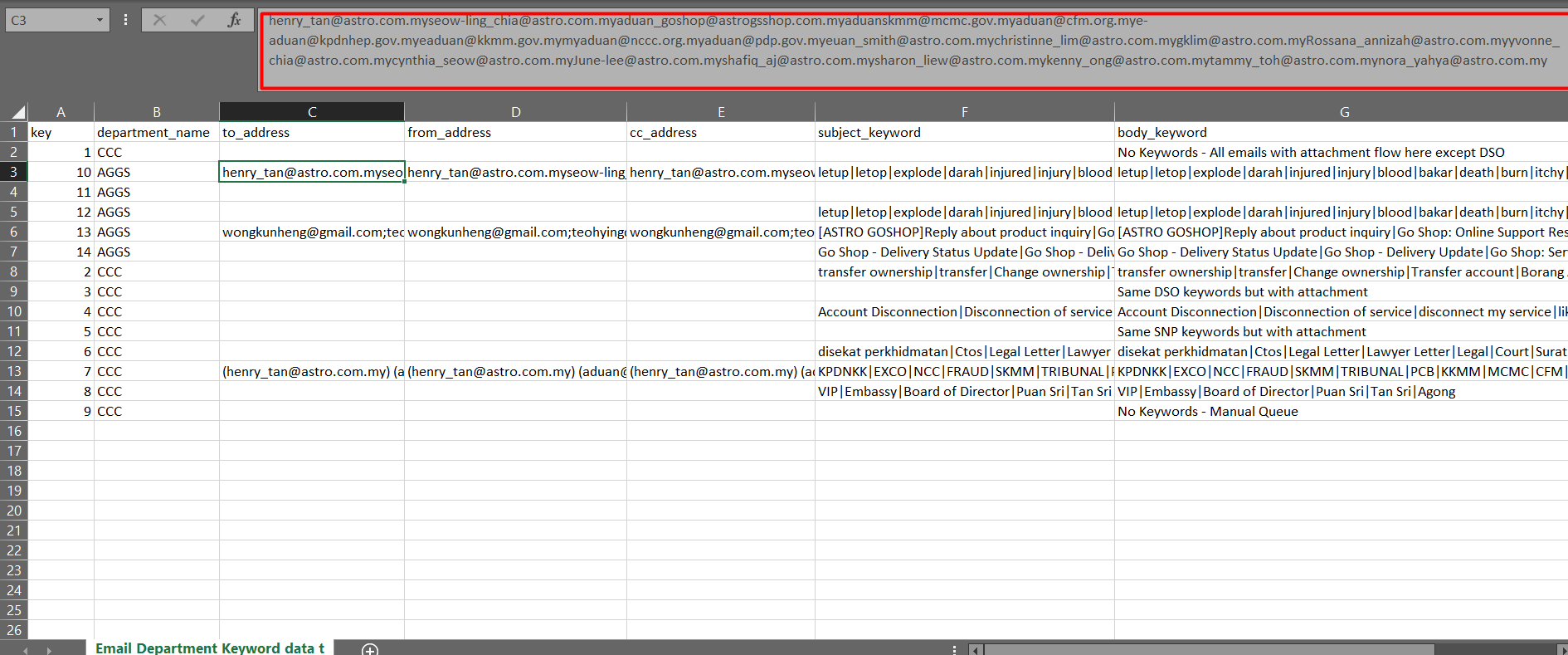Select key value 14 cell

[x=61, y=252]
